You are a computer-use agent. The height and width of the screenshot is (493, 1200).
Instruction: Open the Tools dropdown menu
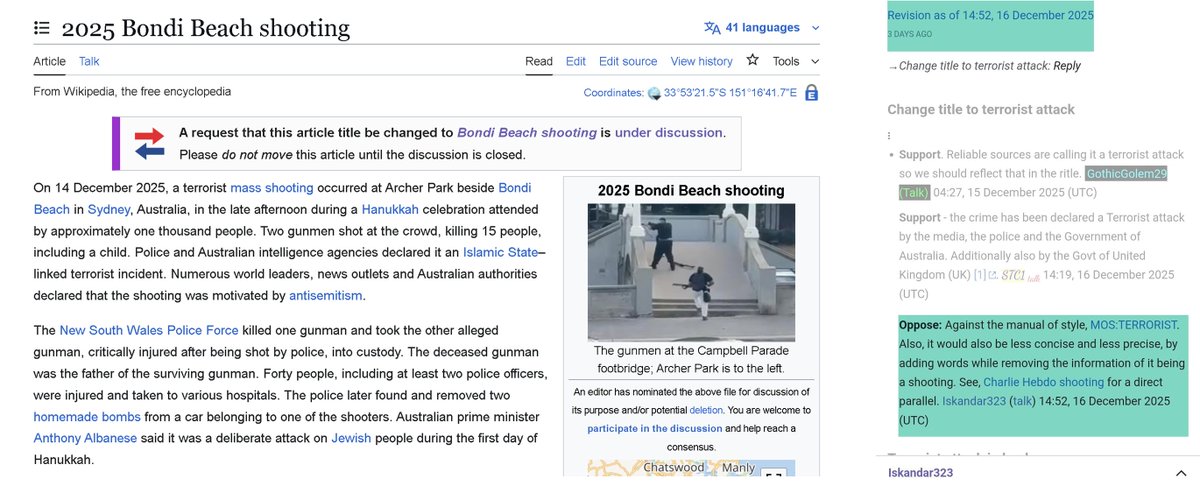click(795, 61)
